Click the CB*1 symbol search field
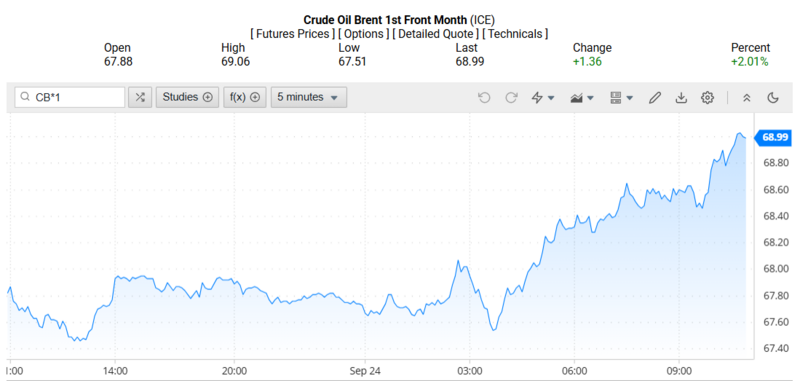 coord(70,97)
